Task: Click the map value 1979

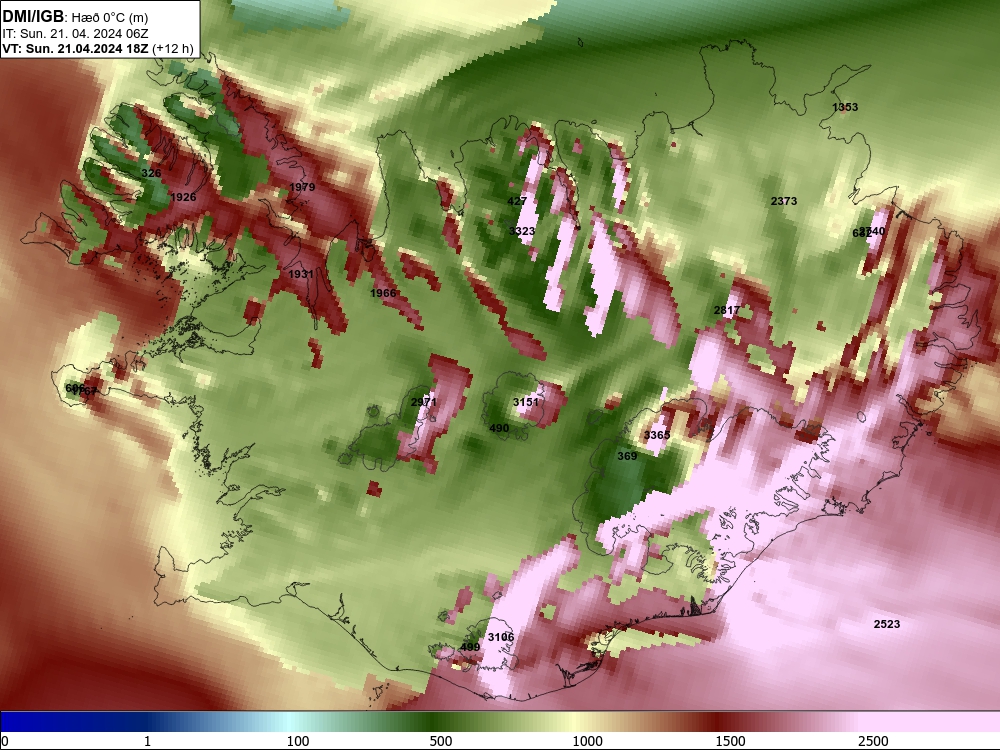Action: point(302,187)
